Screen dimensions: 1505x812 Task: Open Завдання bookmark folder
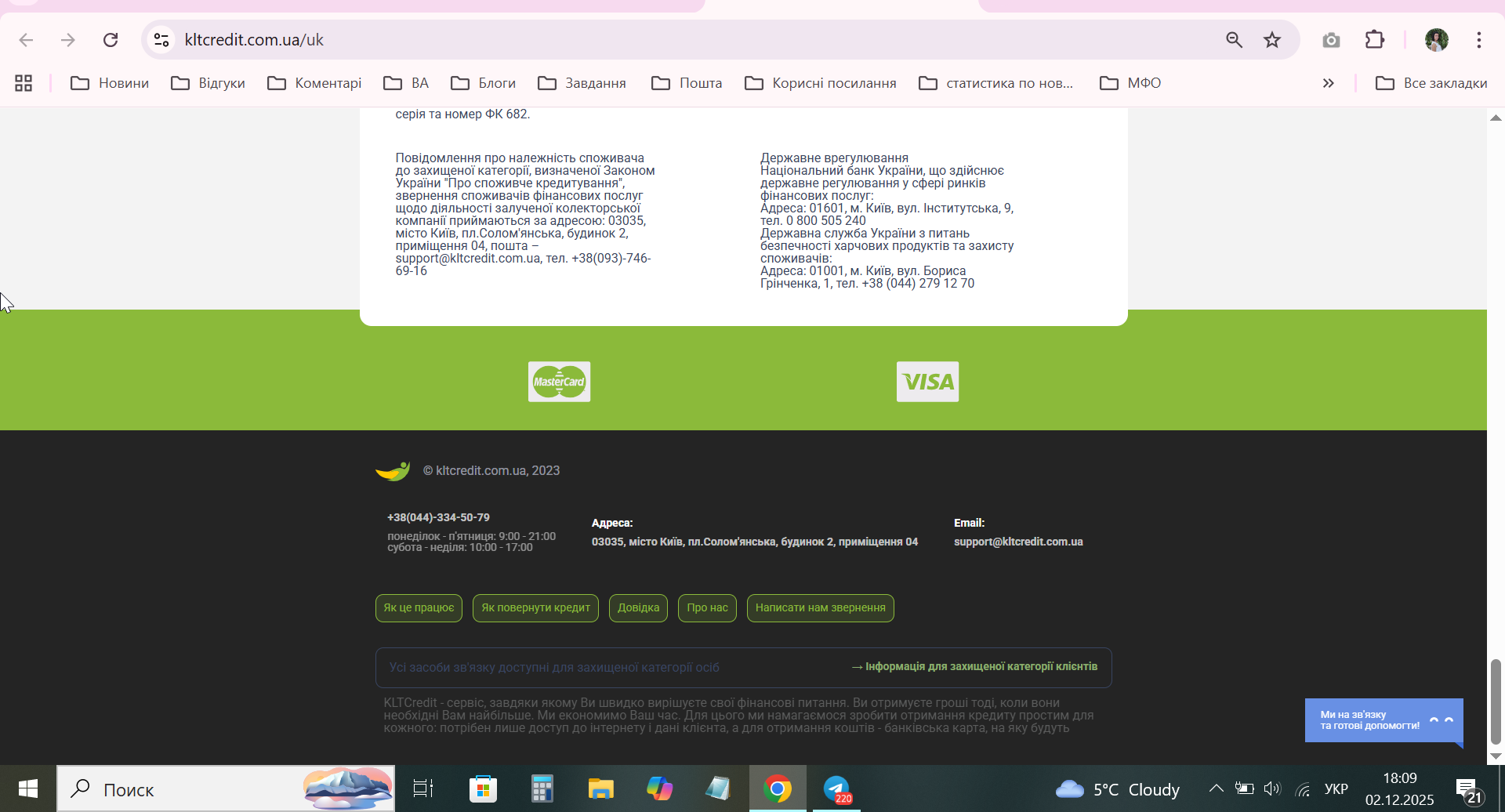tap(582, 83)
